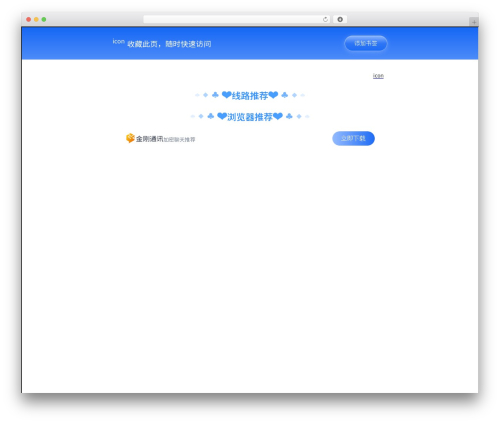Click the 线路推荐 heading
This screenshot has height=423, width=500.
pos(250,96)
